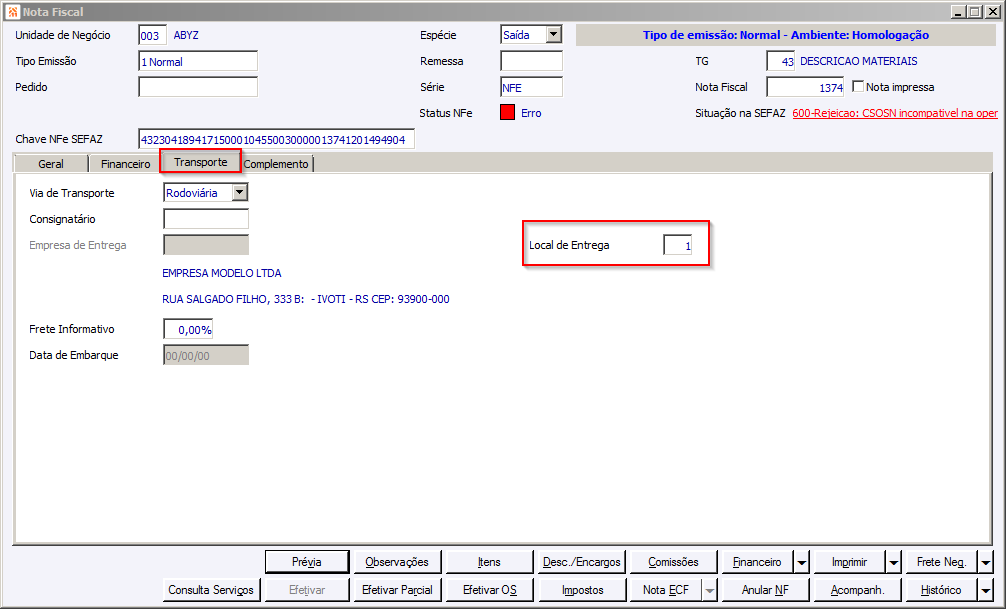Screen dimensions: 1006x609
Task: Click the Prévia button
Action: click(x=307, y=562)
